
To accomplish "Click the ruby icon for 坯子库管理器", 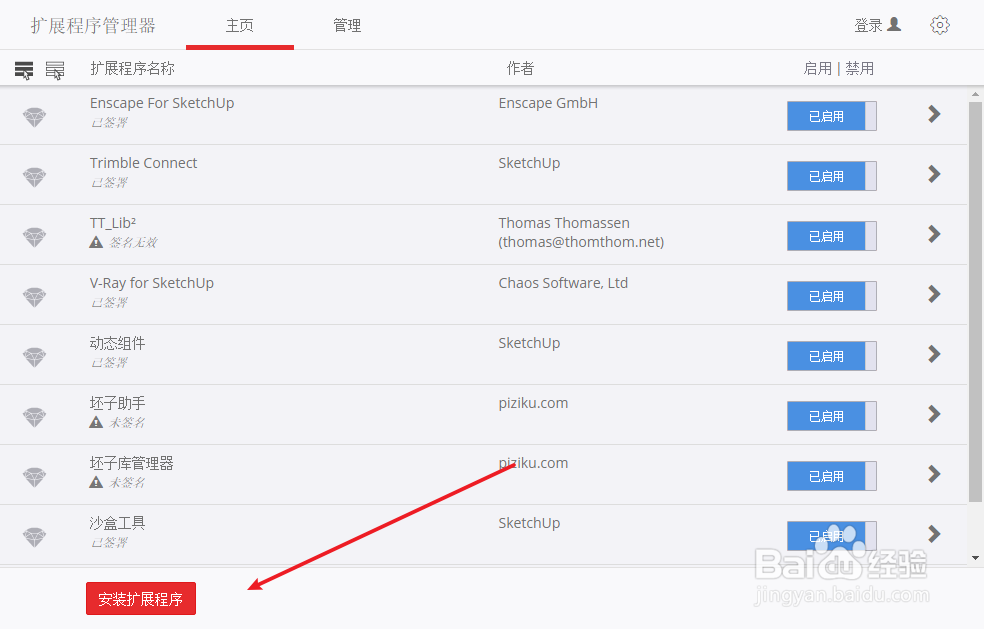I will coord(35,477).
